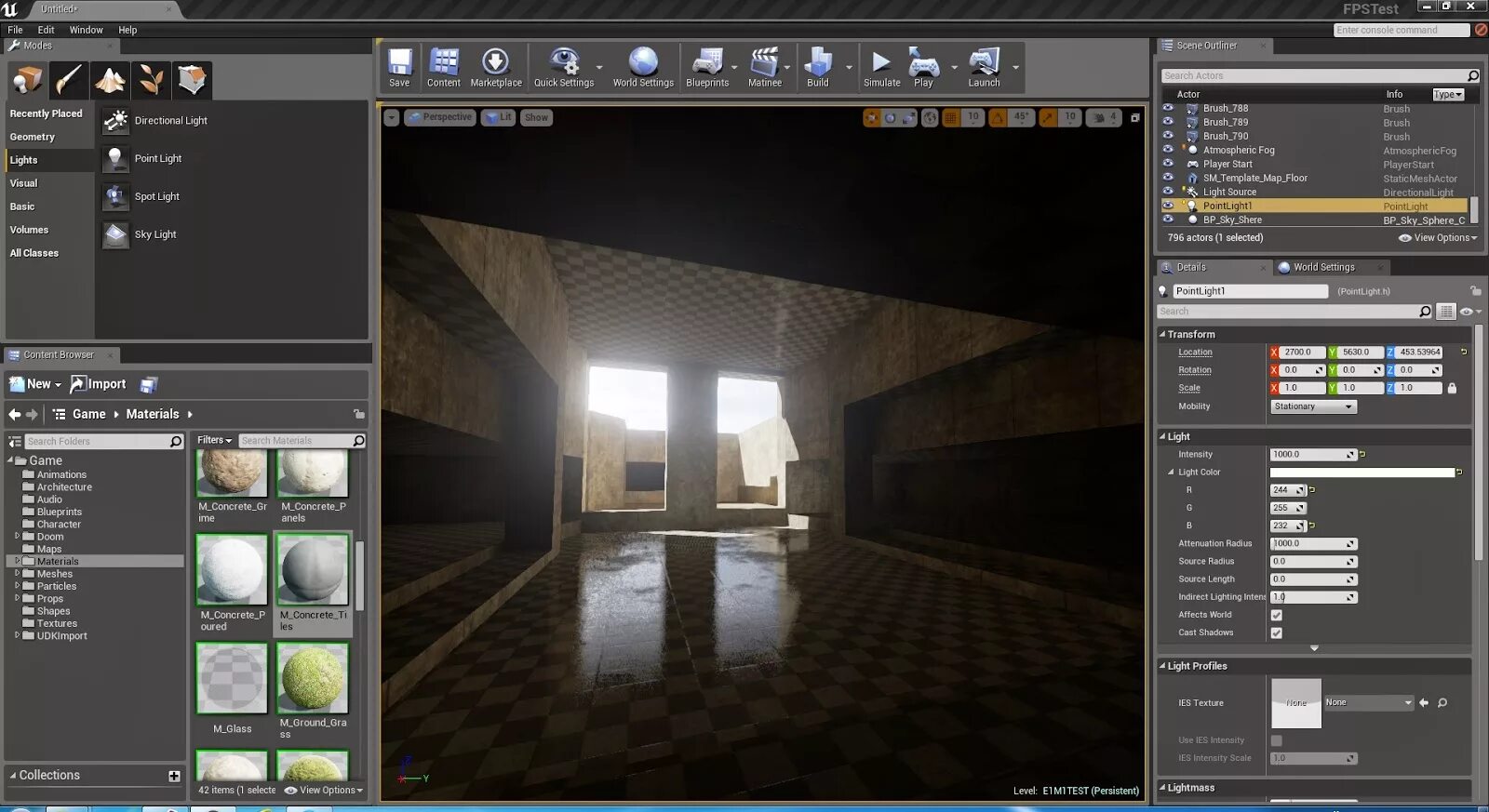Select the Paint mode brush icon
Viewport: 1489px width, 812px height.
(69, 81)
